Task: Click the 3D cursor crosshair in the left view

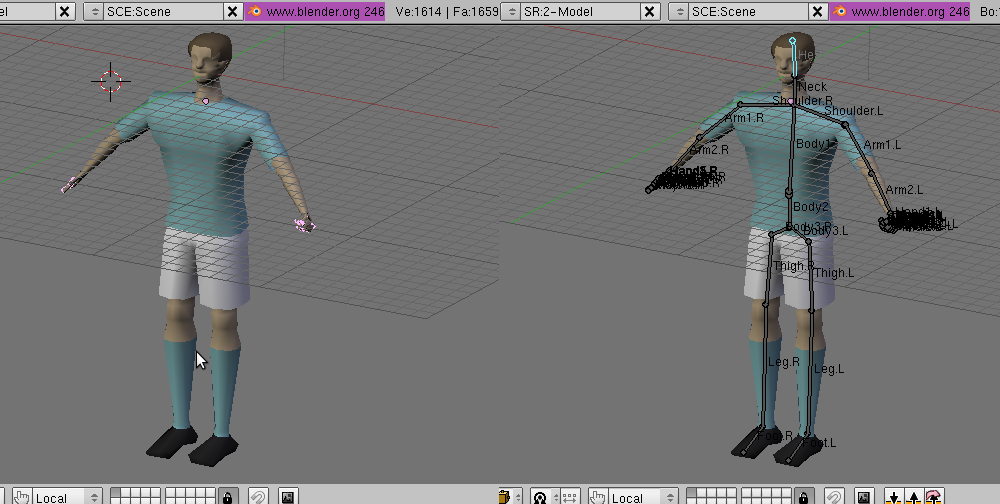Action: point(111,81)
